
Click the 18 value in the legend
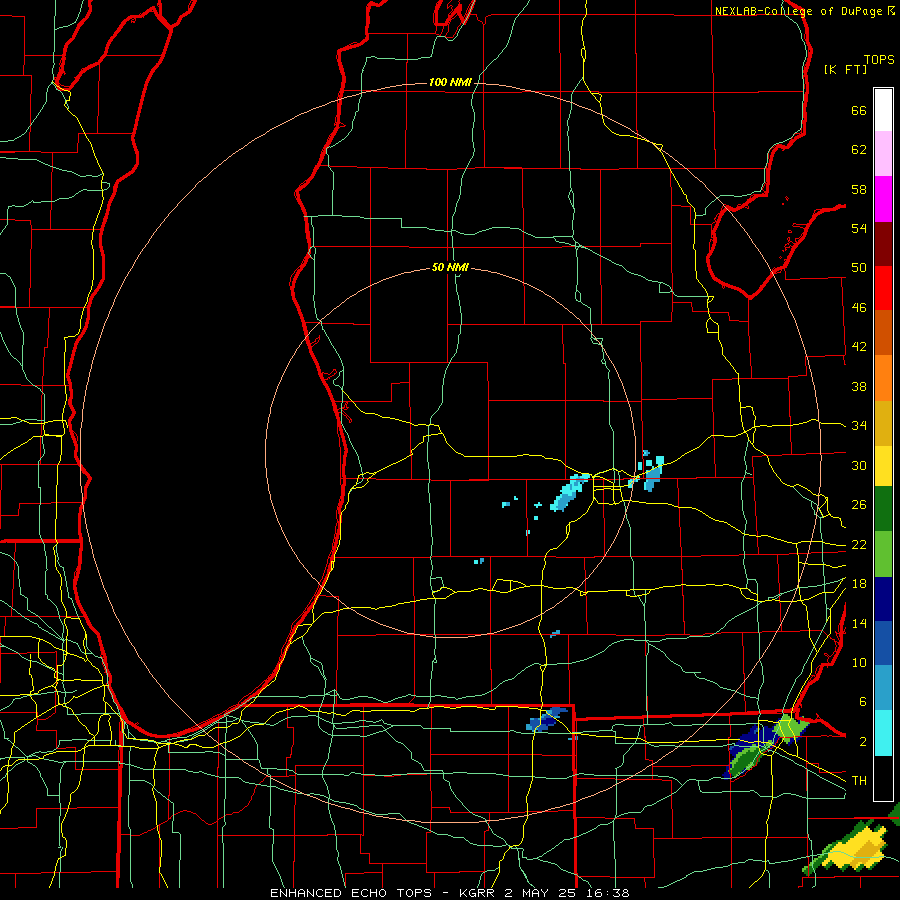(x=859, y=584)
